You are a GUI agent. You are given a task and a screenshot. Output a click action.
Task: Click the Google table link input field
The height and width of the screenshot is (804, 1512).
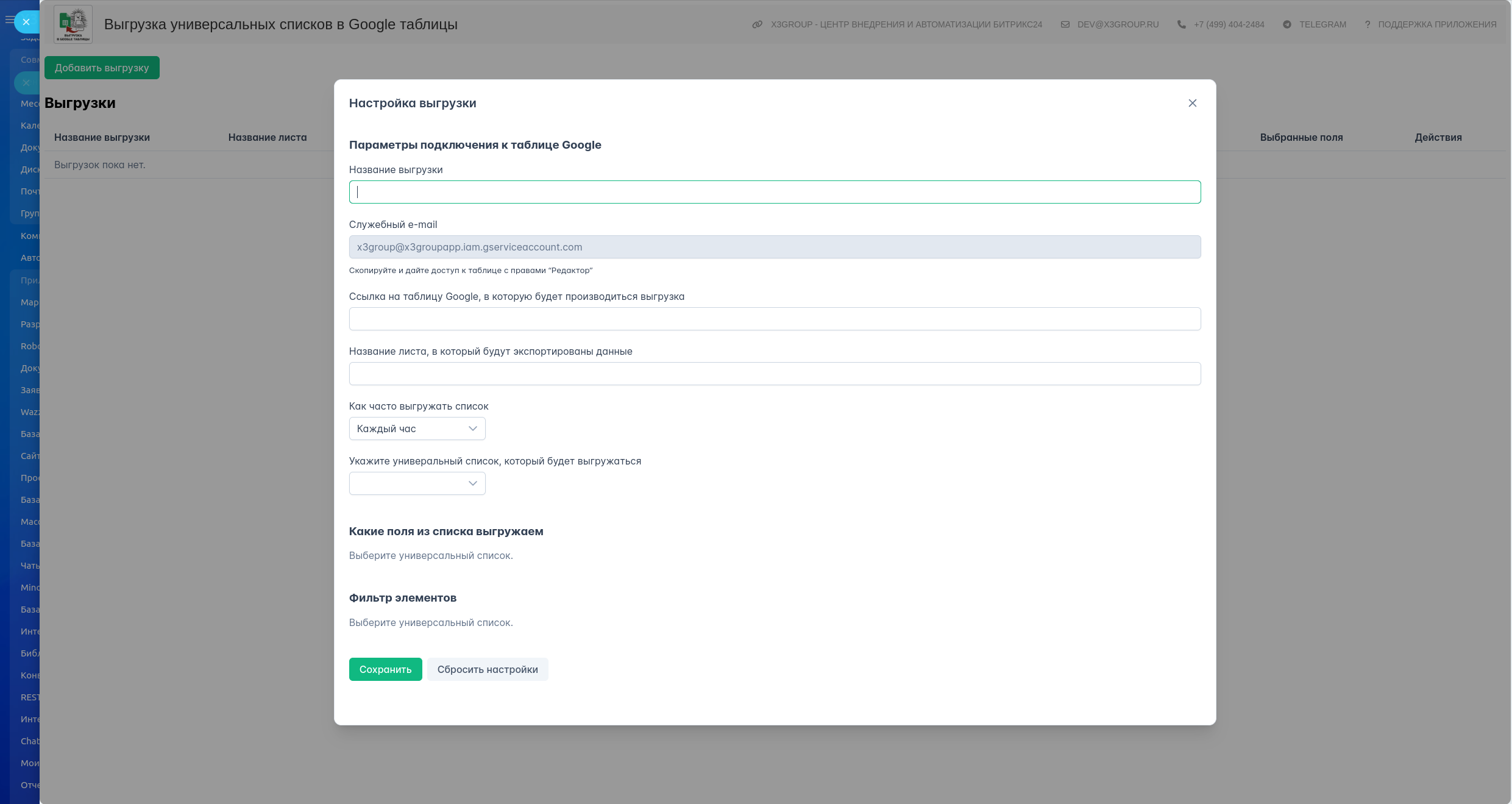click(x=774, y=319)
